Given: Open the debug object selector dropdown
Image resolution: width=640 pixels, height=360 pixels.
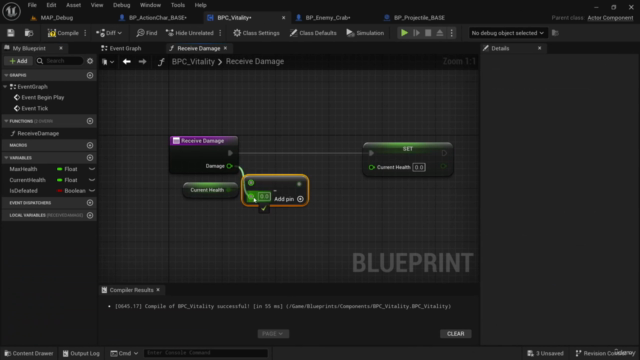Looking at the screenshot, I should 507,33.
